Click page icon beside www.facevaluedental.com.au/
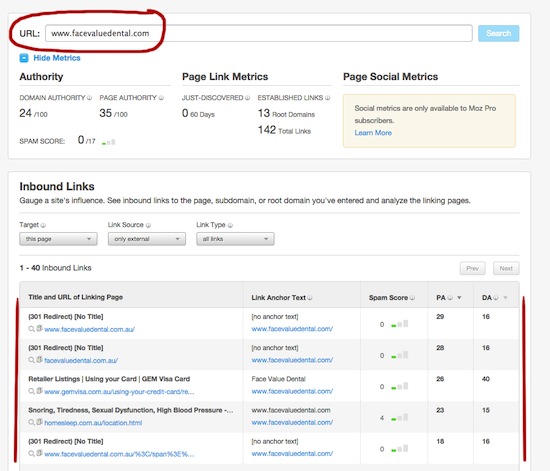Image resolution: width=550 pixels, height=471 pixels. 39,329
